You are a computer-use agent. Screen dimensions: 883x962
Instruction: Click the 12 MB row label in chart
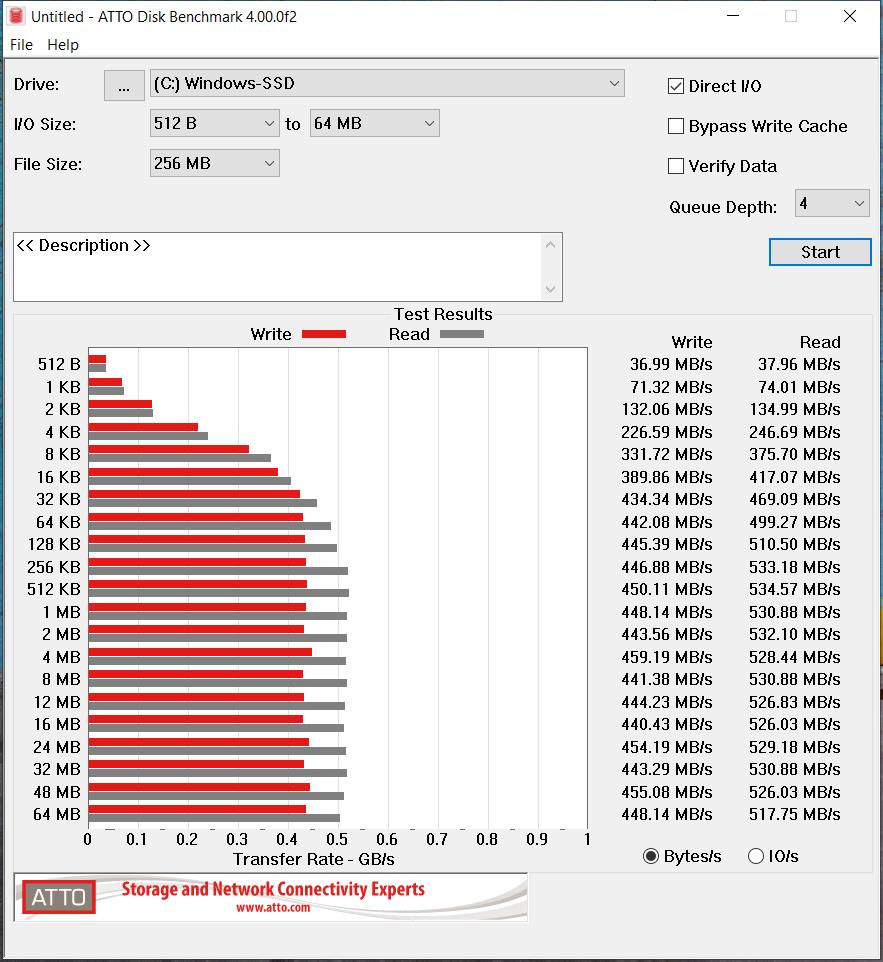(x=57, y=702)
